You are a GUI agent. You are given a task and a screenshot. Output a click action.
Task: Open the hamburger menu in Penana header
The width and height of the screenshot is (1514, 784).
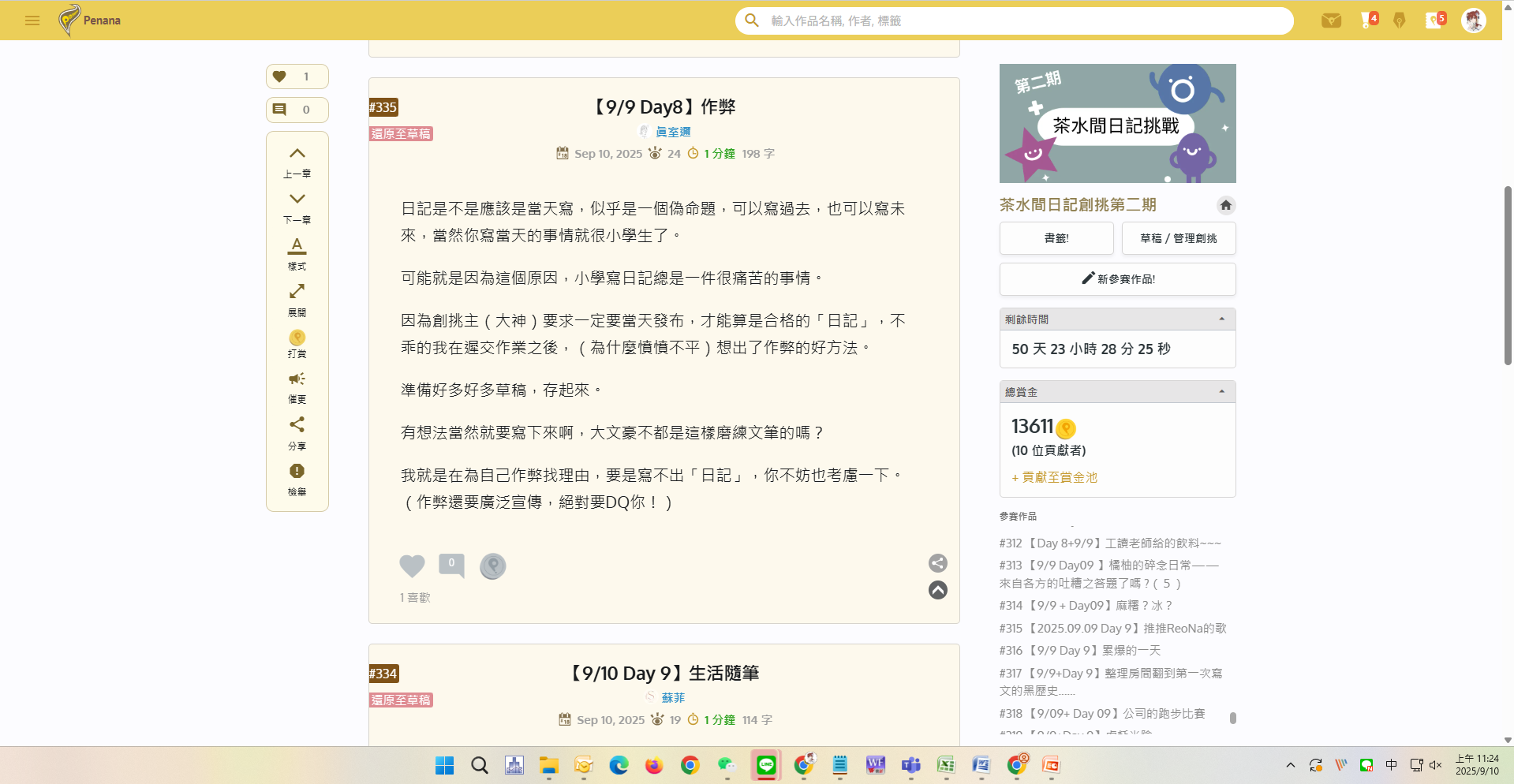click(32, 21)
